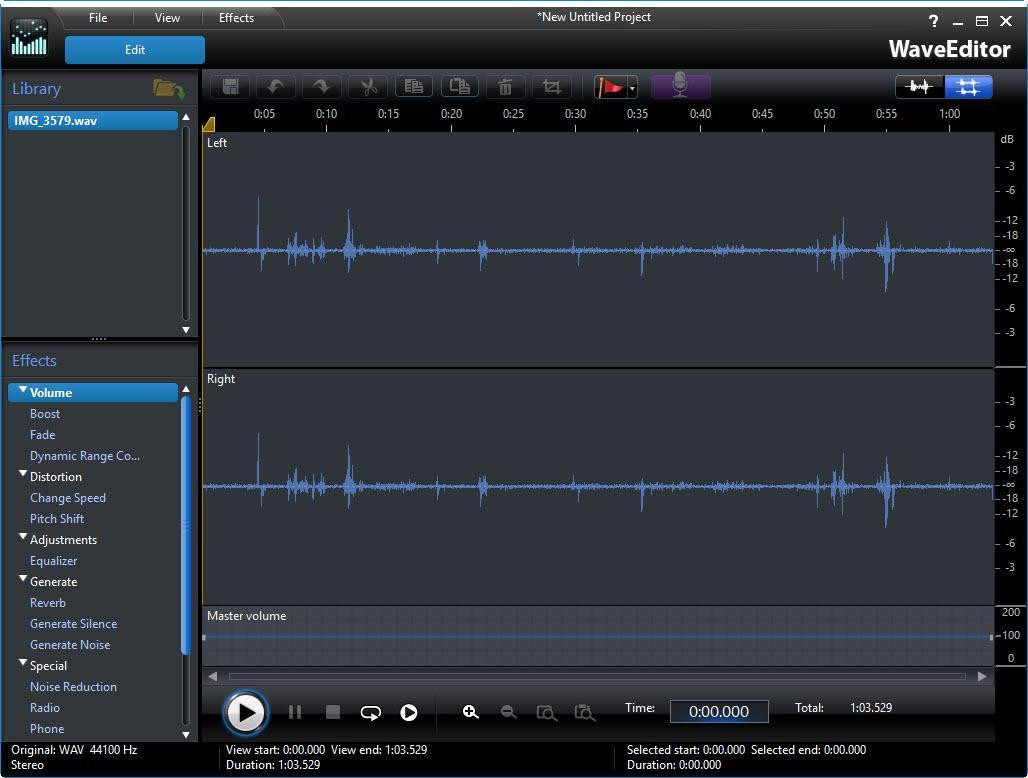
Task: Toggle loop playback button
Action: 370,712
